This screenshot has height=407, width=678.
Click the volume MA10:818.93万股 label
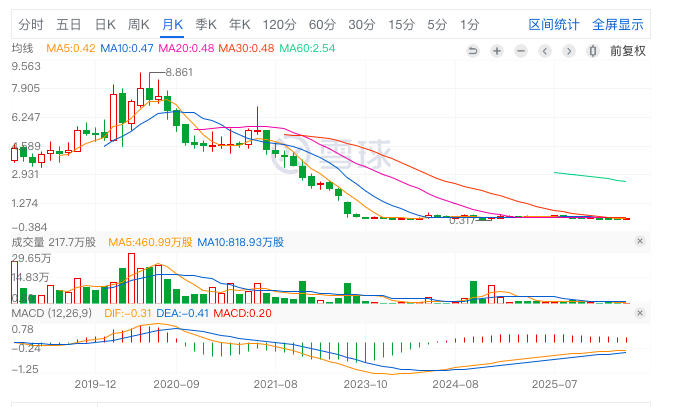[240, 242]
